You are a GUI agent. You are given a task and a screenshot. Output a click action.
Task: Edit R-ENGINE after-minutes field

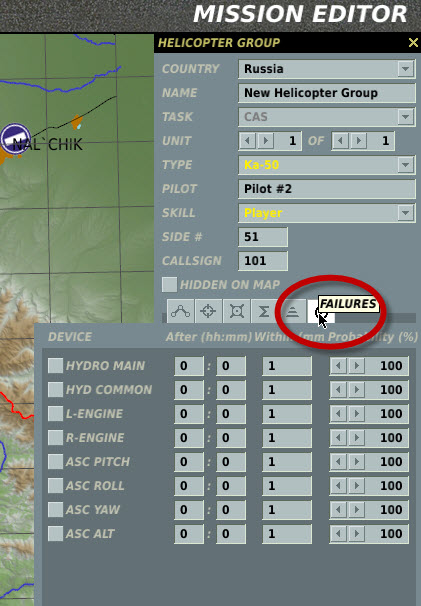point(231,437)
